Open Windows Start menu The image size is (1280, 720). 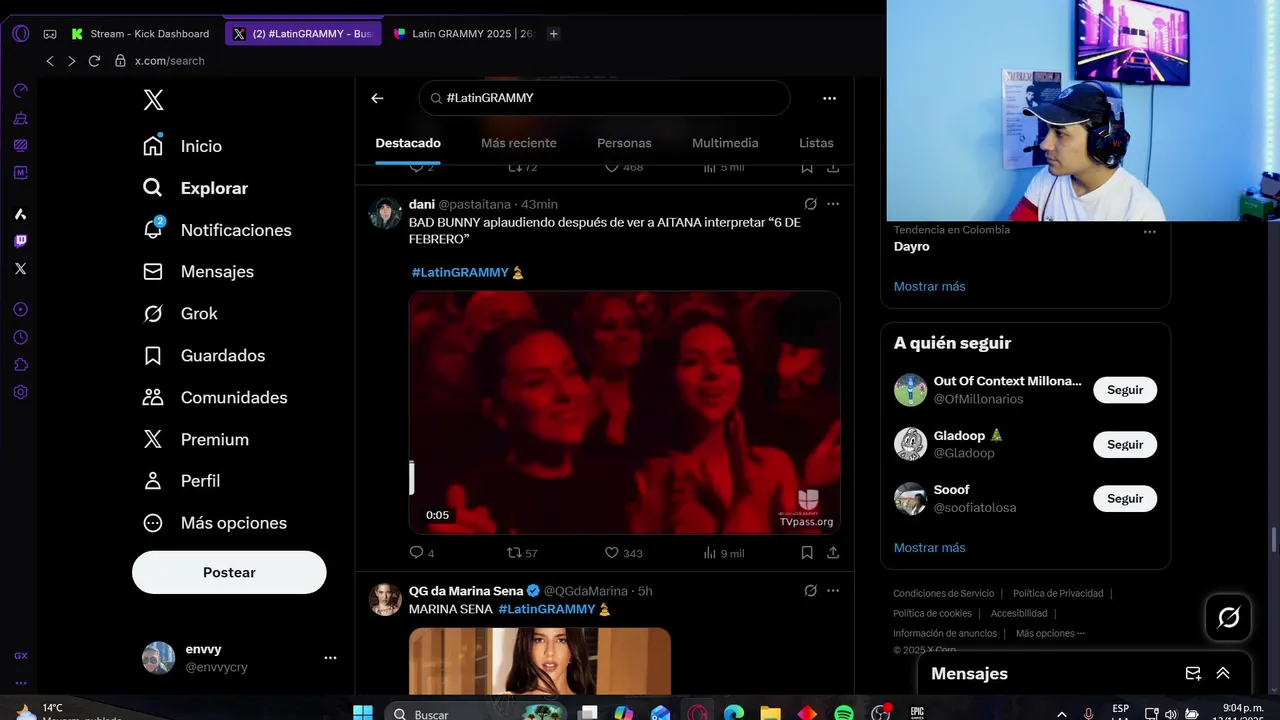tap(363, 713)
